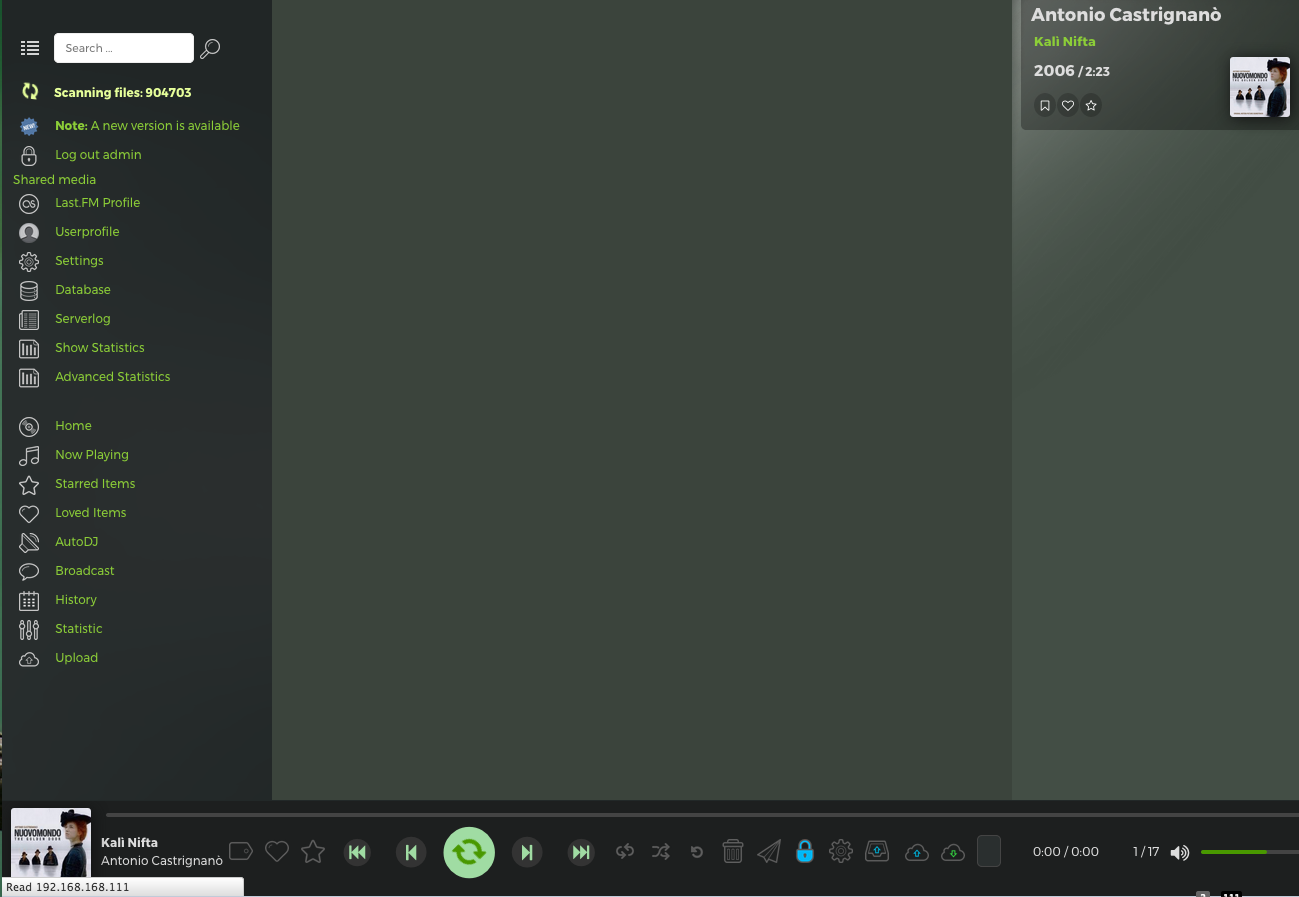Click the inbox tray icon in player bar

click(x=877, y=851)
